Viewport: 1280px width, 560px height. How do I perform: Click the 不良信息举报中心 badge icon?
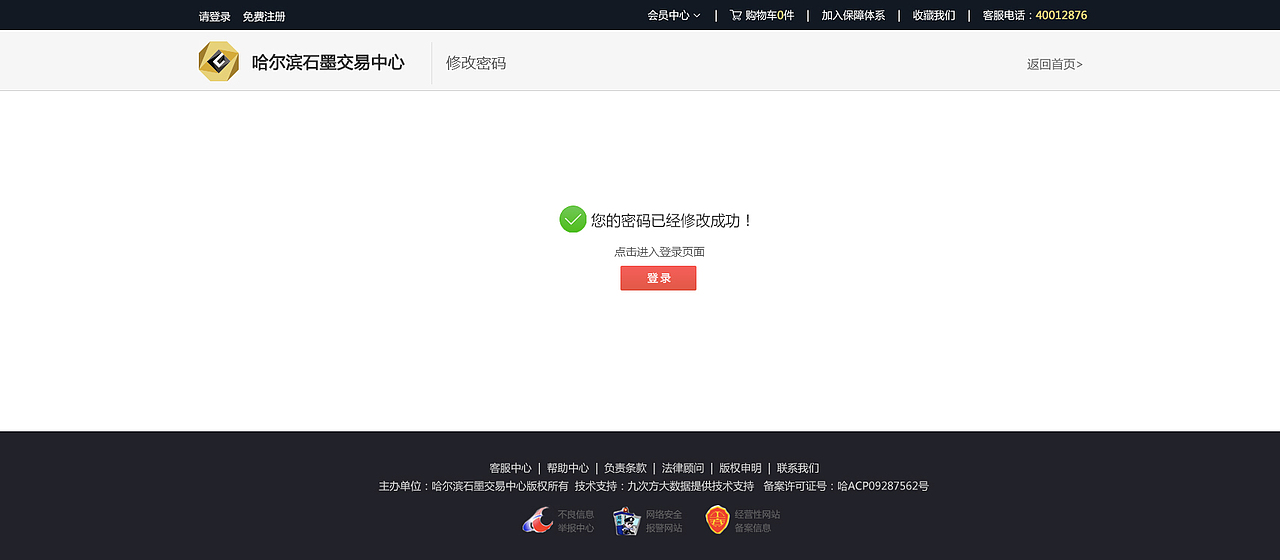(538, 521)
